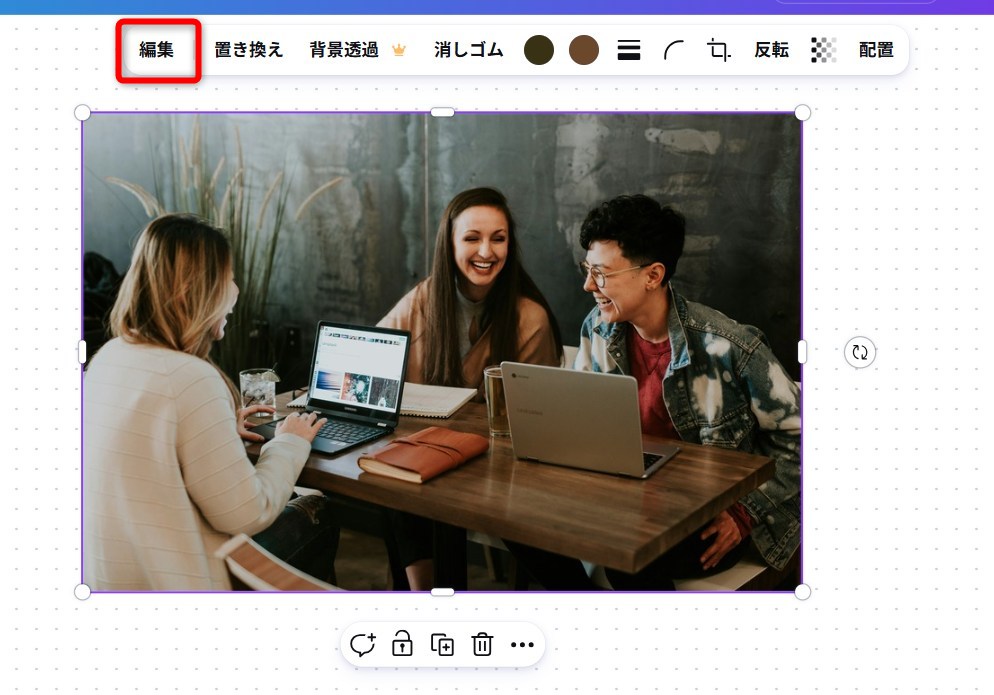Screen dimensions: 994x695
Task: Pick the dark olive color swatch
Action: 539,49
